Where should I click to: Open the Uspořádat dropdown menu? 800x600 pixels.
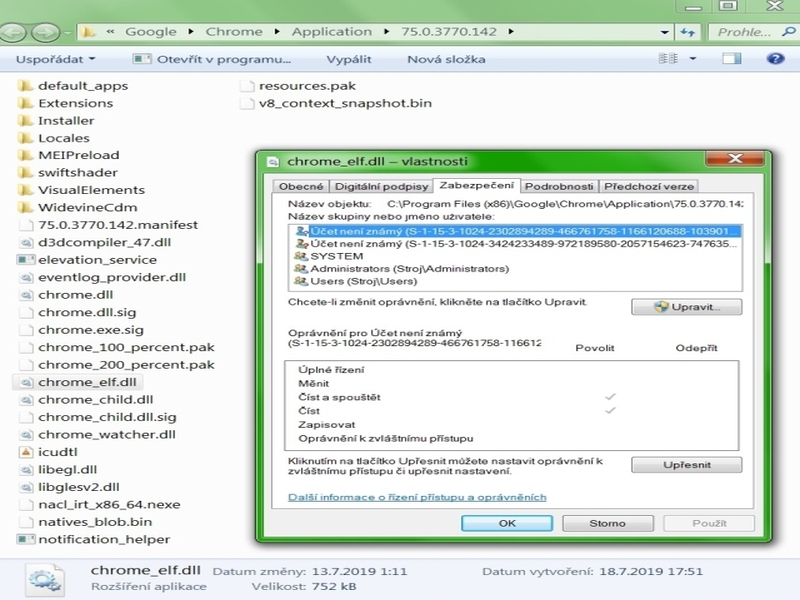56,59
